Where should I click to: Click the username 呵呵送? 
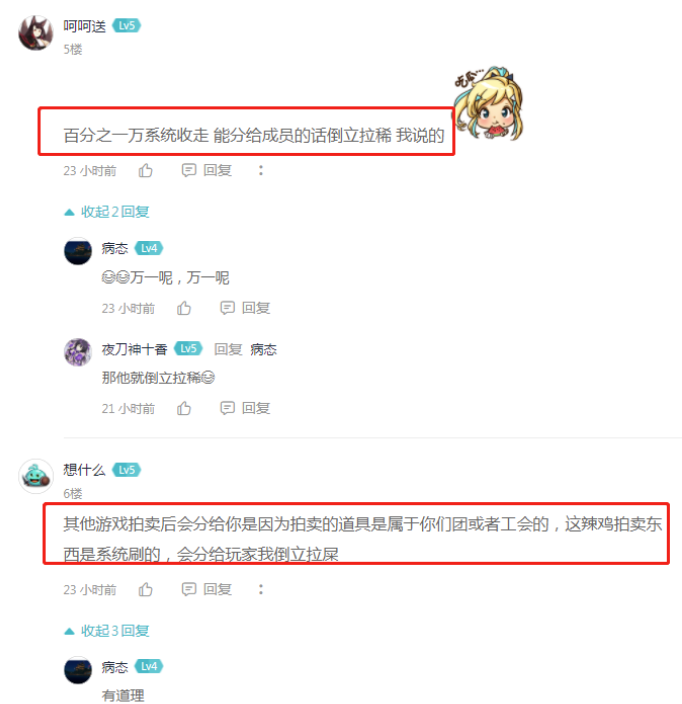[x=84, y=26]
